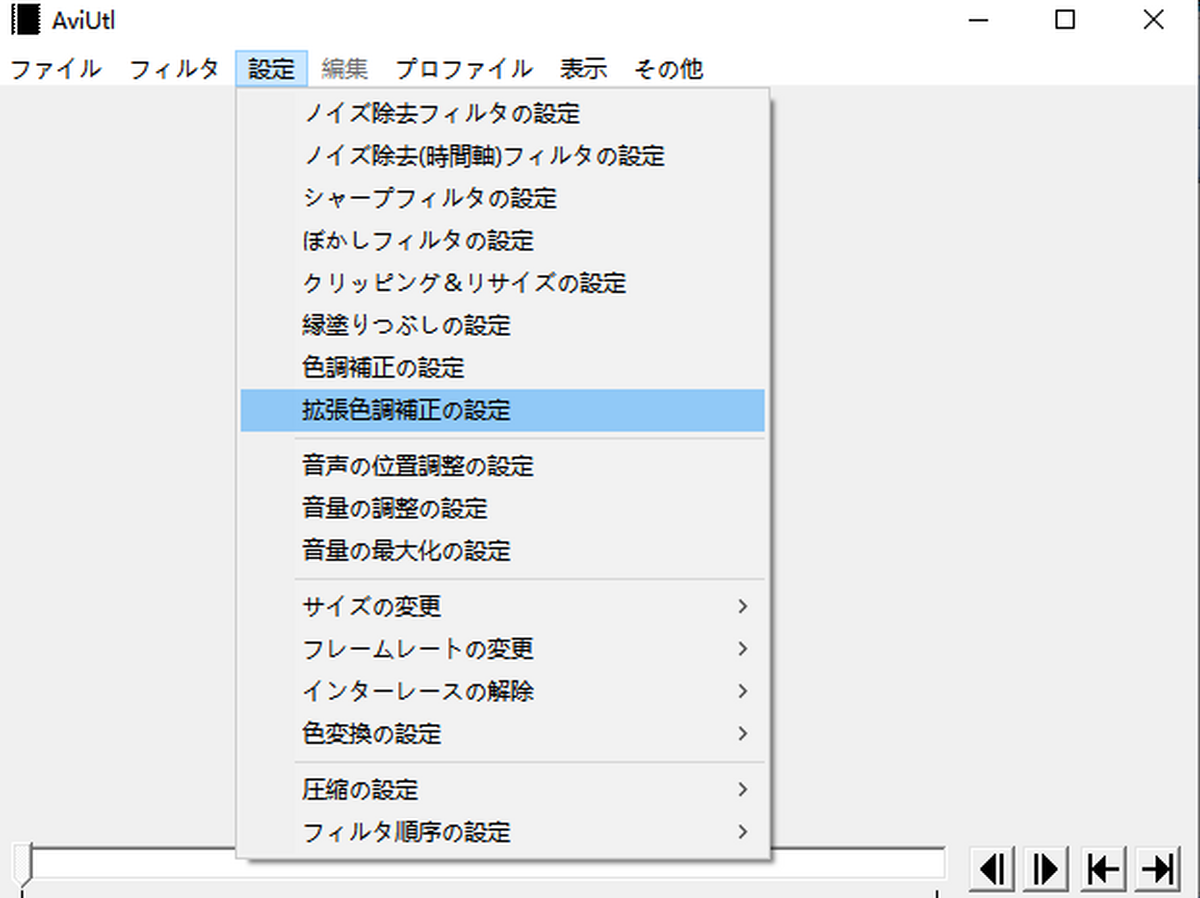The height and width of the screenshot is (898, 1200).
Task: Select 音量の最大化の設定
Action: click(503, 551)
